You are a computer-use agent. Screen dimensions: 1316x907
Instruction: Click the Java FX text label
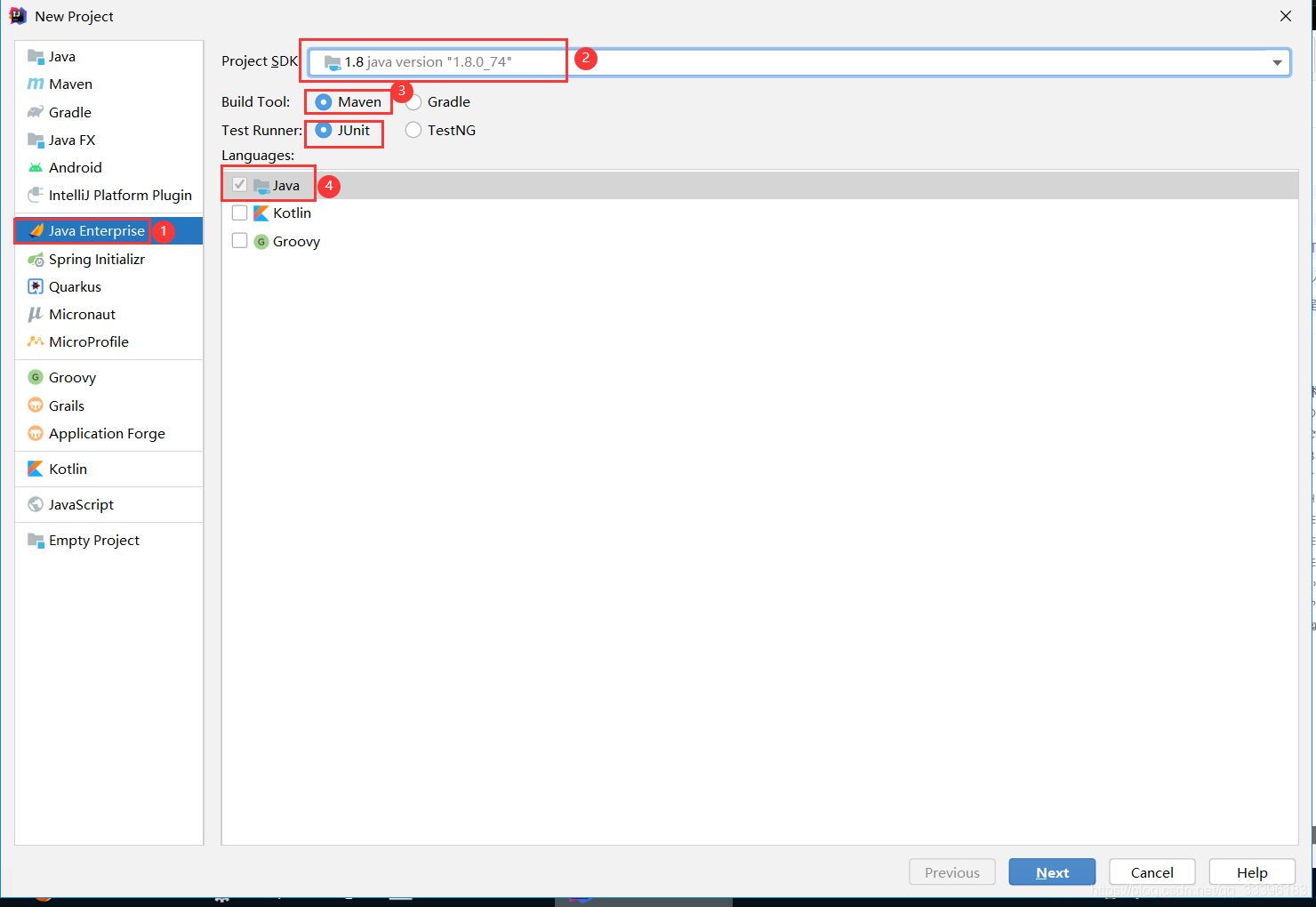click(x=72, y=140)
